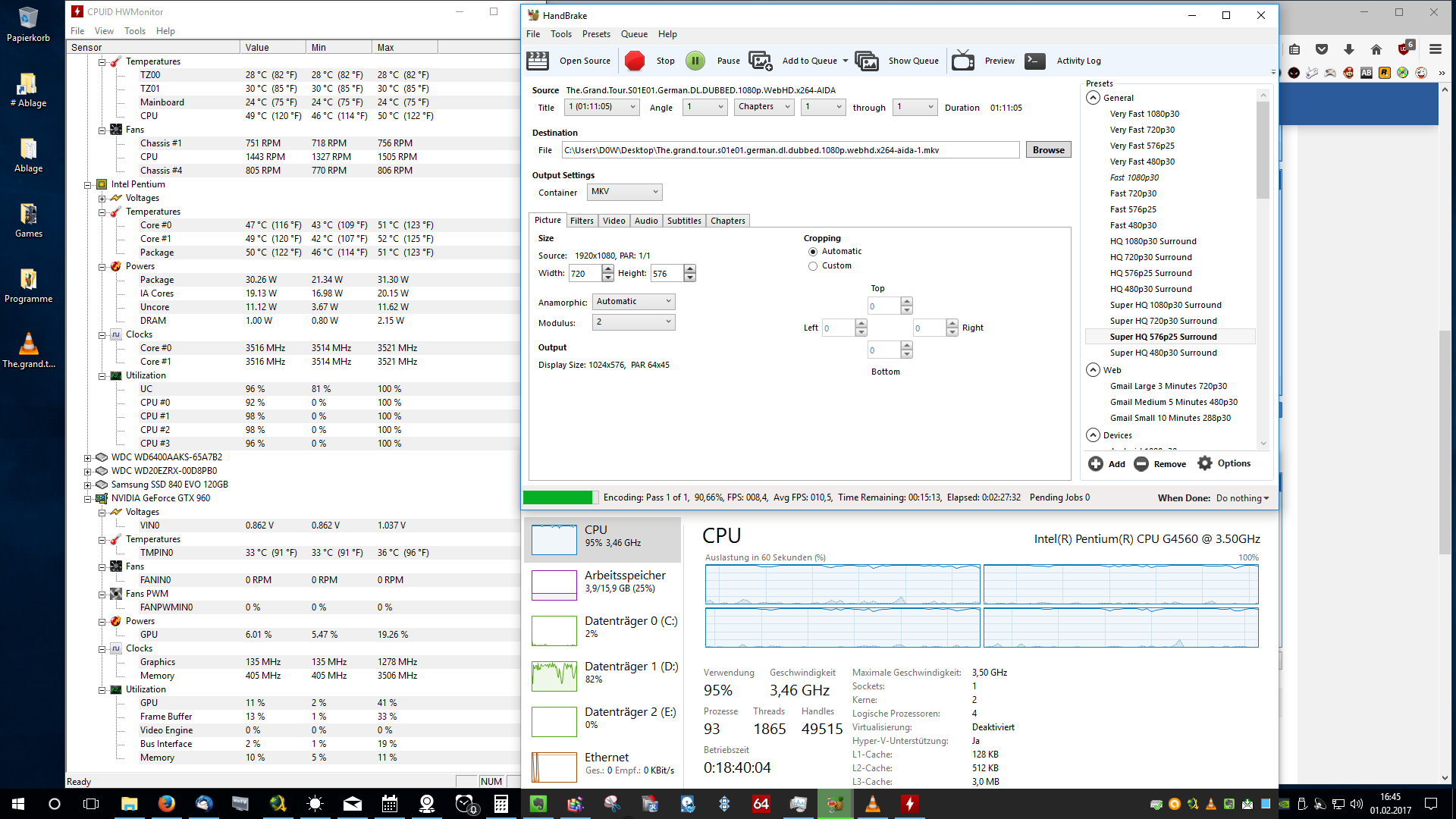Expand the WDC WD6400AAKS drive tree node
The image size is (1456, 819).
88,458
